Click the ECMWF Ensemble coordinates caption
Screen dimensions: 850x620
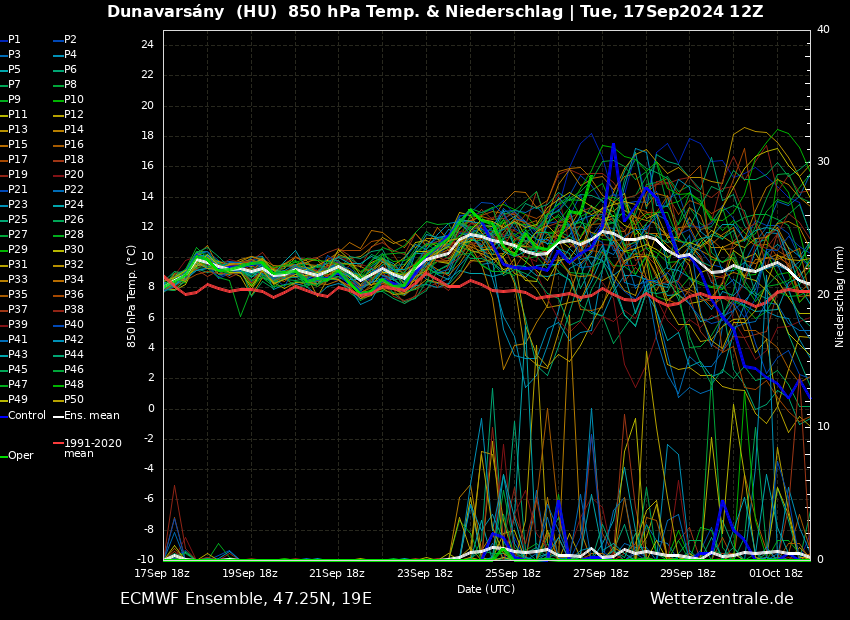tap(245, 599)
